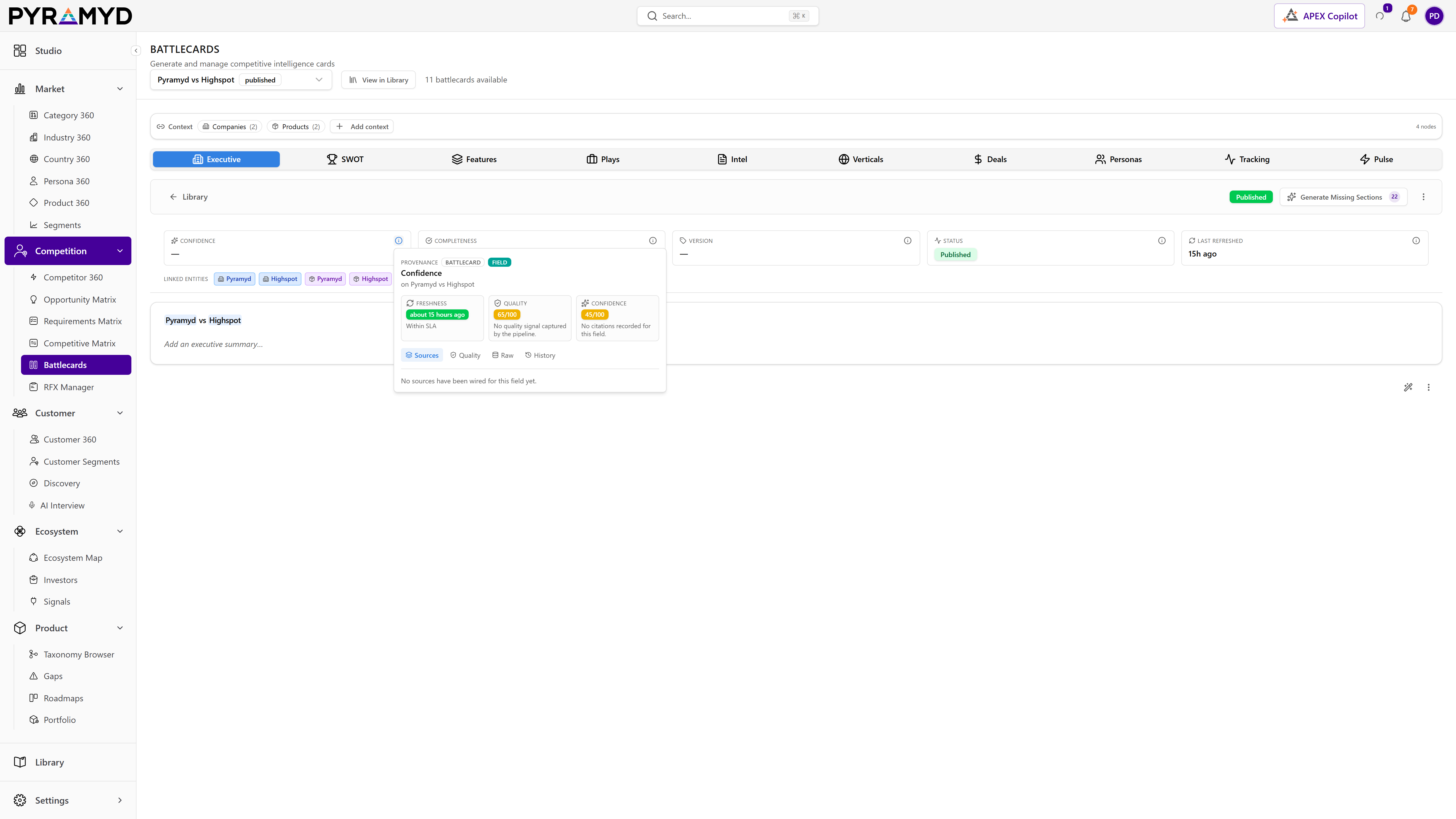Expand Companies (2) context chip
This screenshot has width=1456, height=819.
point(230,127)
